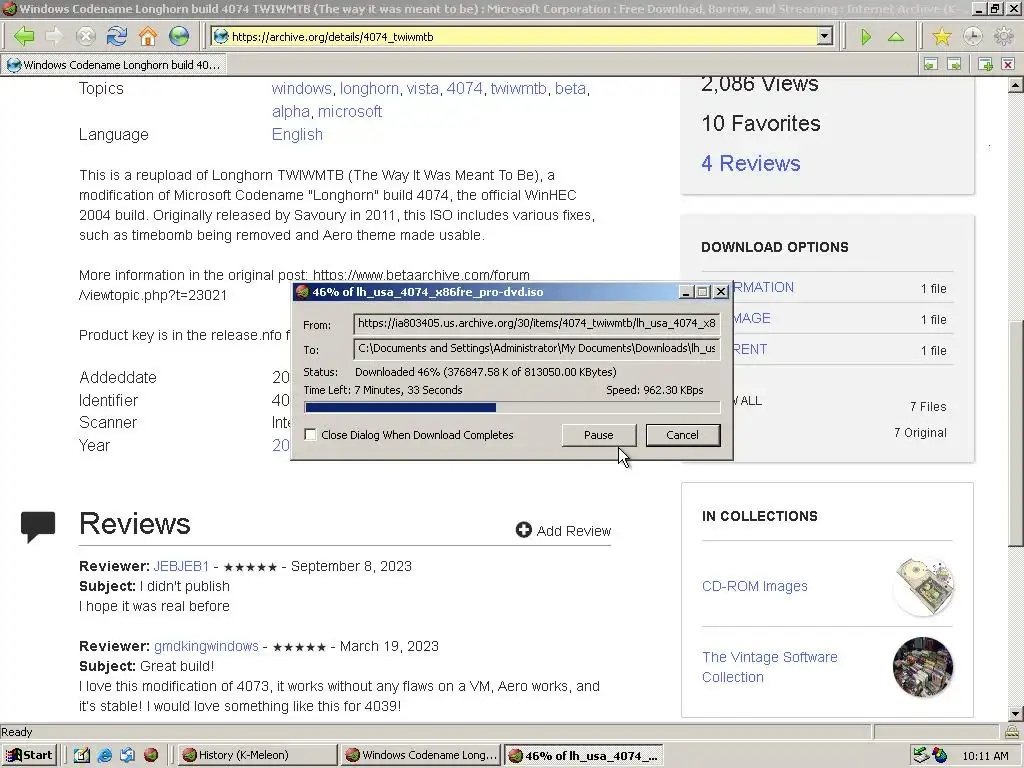The image size is (1024, 768).
Task: Open the 'vista' topic link
Action: click(x=423, y=88)
